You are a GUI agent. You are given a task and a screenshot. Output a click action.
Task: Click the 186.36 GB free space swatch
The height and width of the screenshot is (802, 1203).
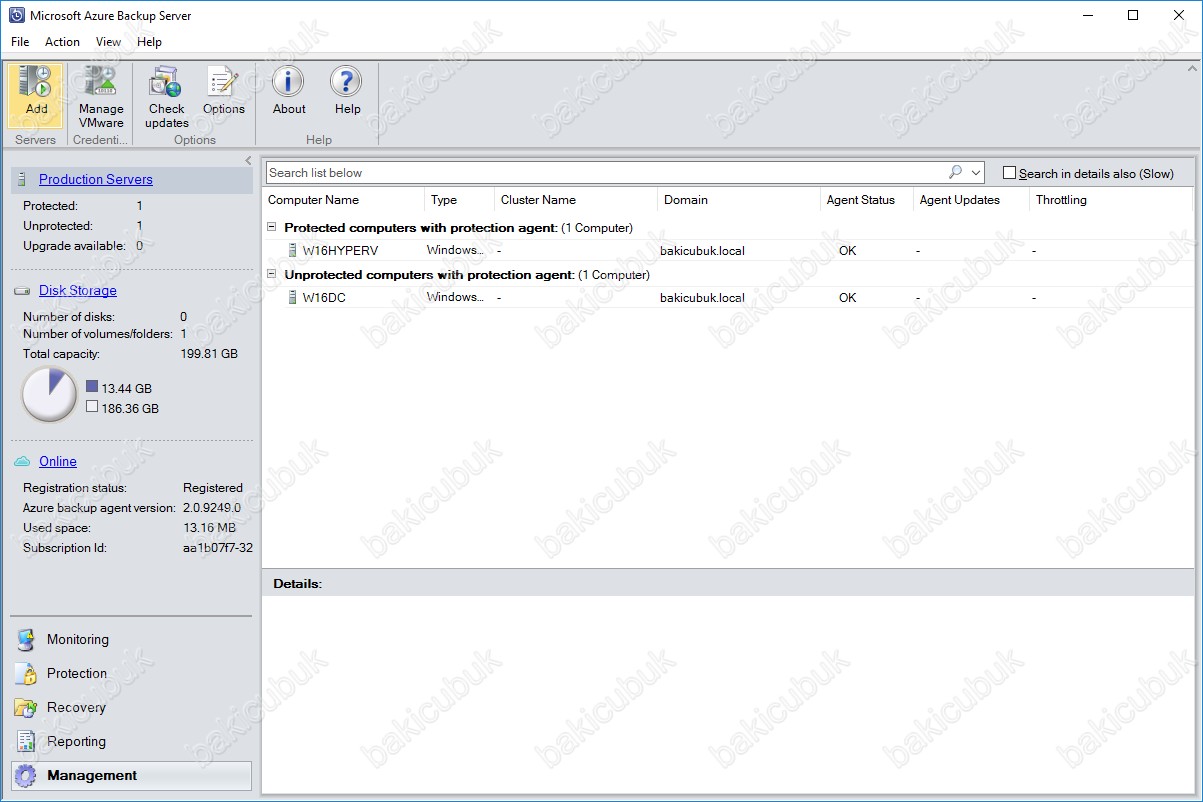tap(92, 407)
